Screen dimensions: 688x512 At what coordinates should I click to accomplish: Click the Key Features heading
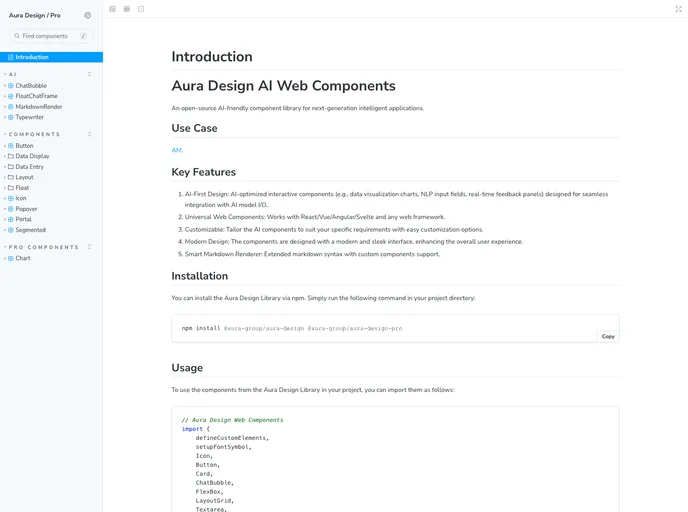point(204,172)
